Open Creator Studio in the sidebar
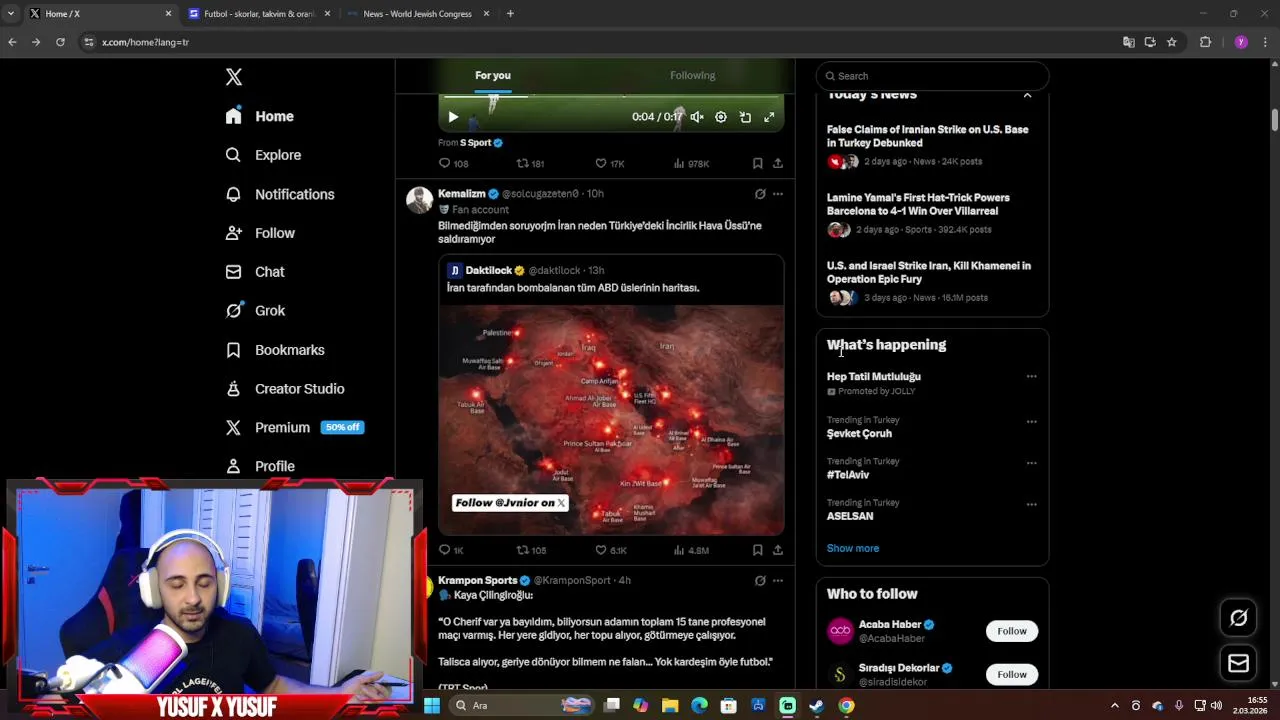The width and height of the screenshot is (1280, 720). (285, 389)
